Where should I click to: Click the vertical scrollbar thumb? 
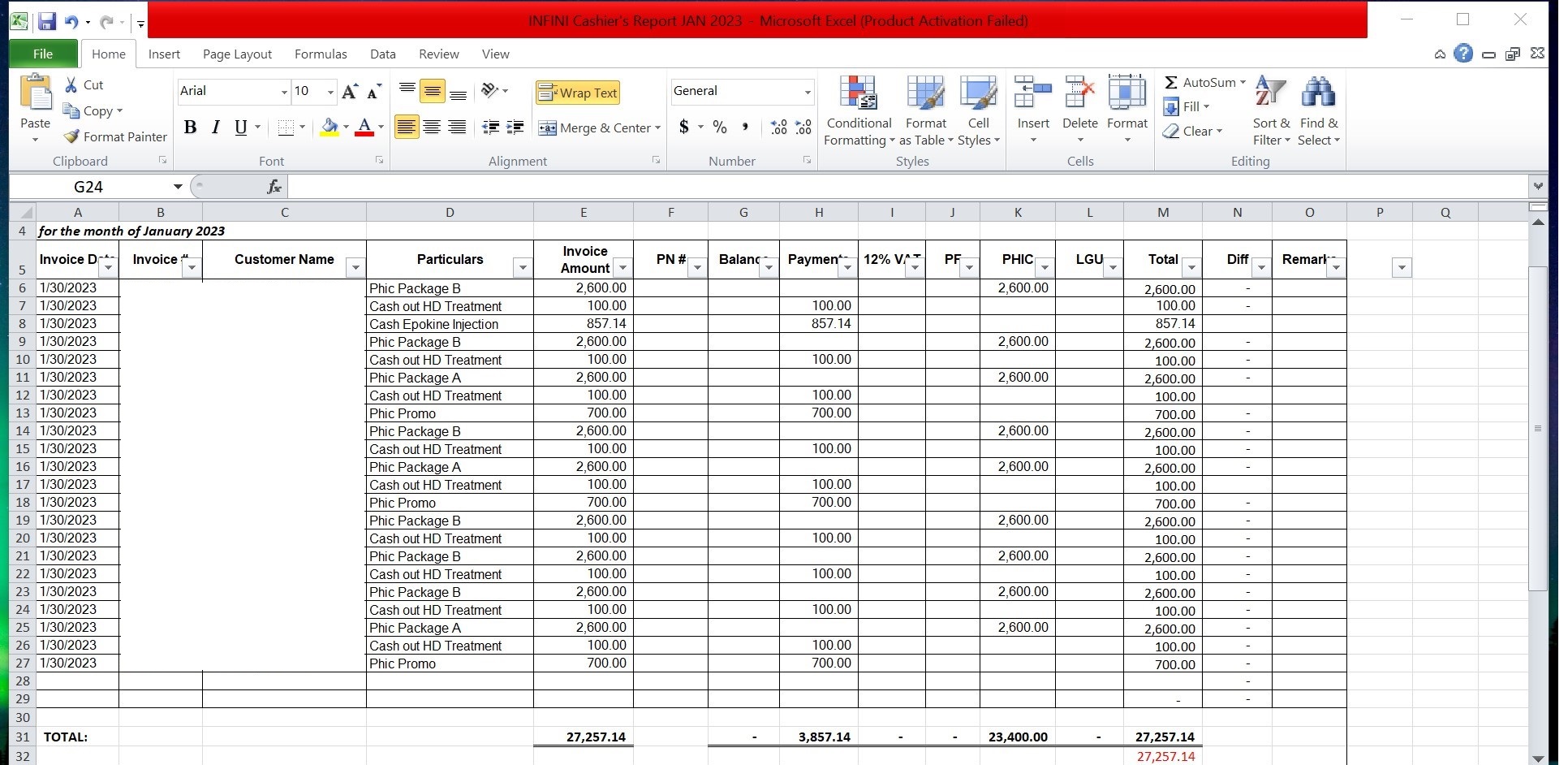point(1537,428)
